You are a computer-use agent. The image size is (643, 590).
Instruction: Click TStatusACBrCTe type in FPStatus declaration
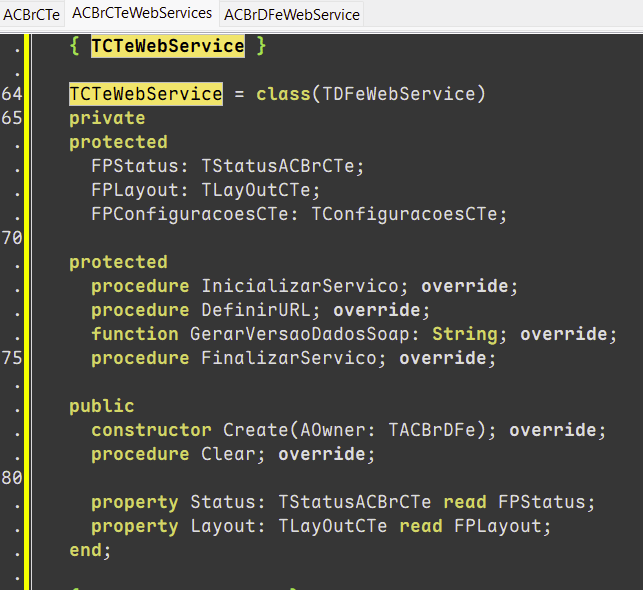pyautogui.click(x=278, y=166)
